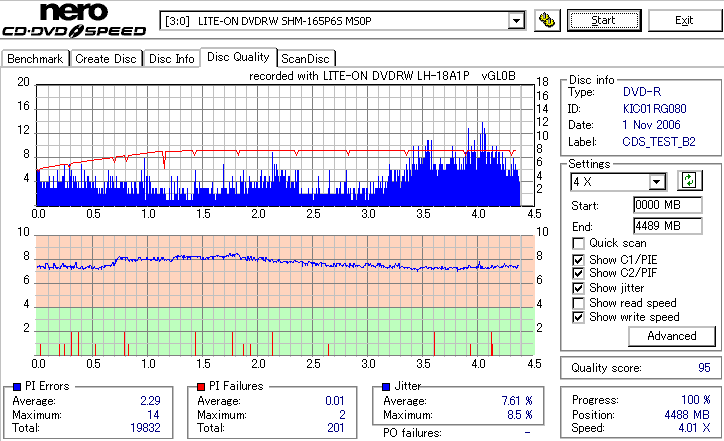Click the Progress value 100 %
This screenshot has height=441, width=724.
pos(696,400)
